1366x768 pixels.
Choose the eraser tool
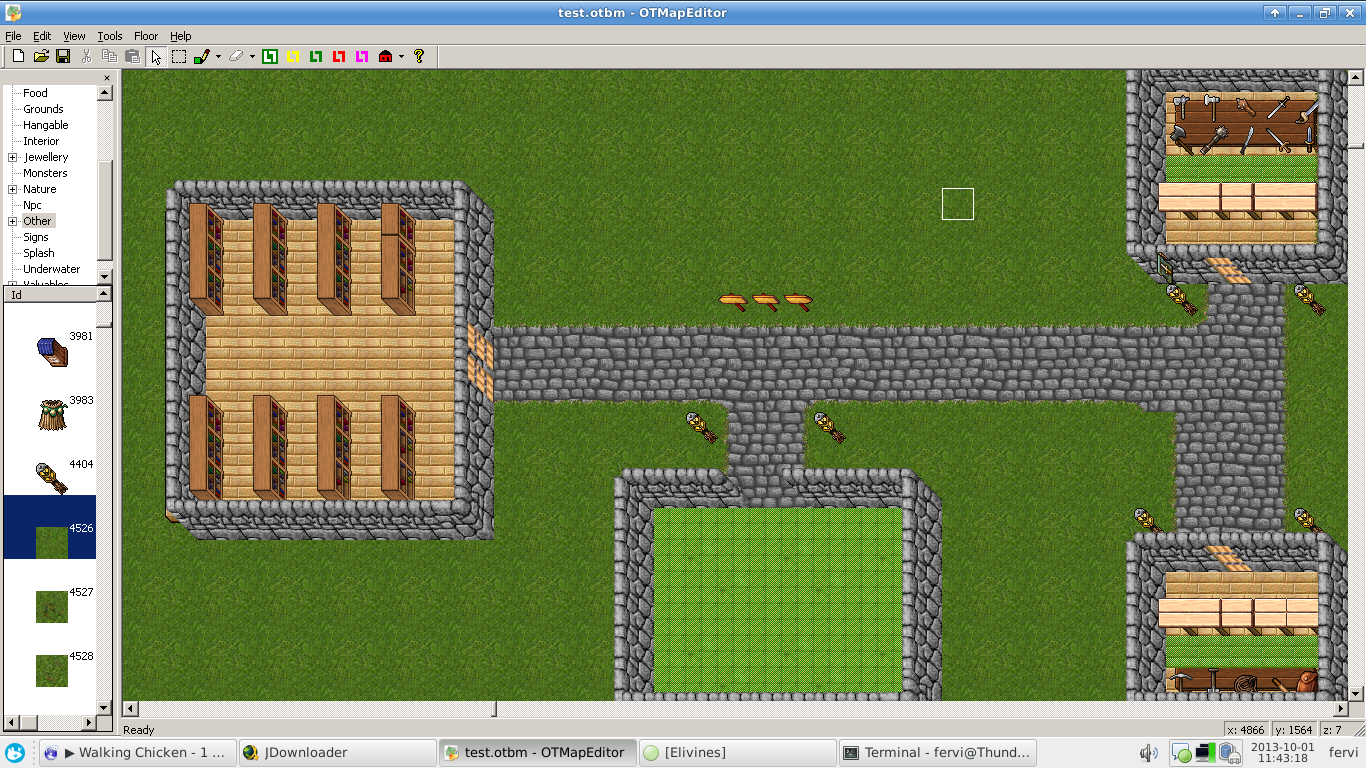(236, 57)
